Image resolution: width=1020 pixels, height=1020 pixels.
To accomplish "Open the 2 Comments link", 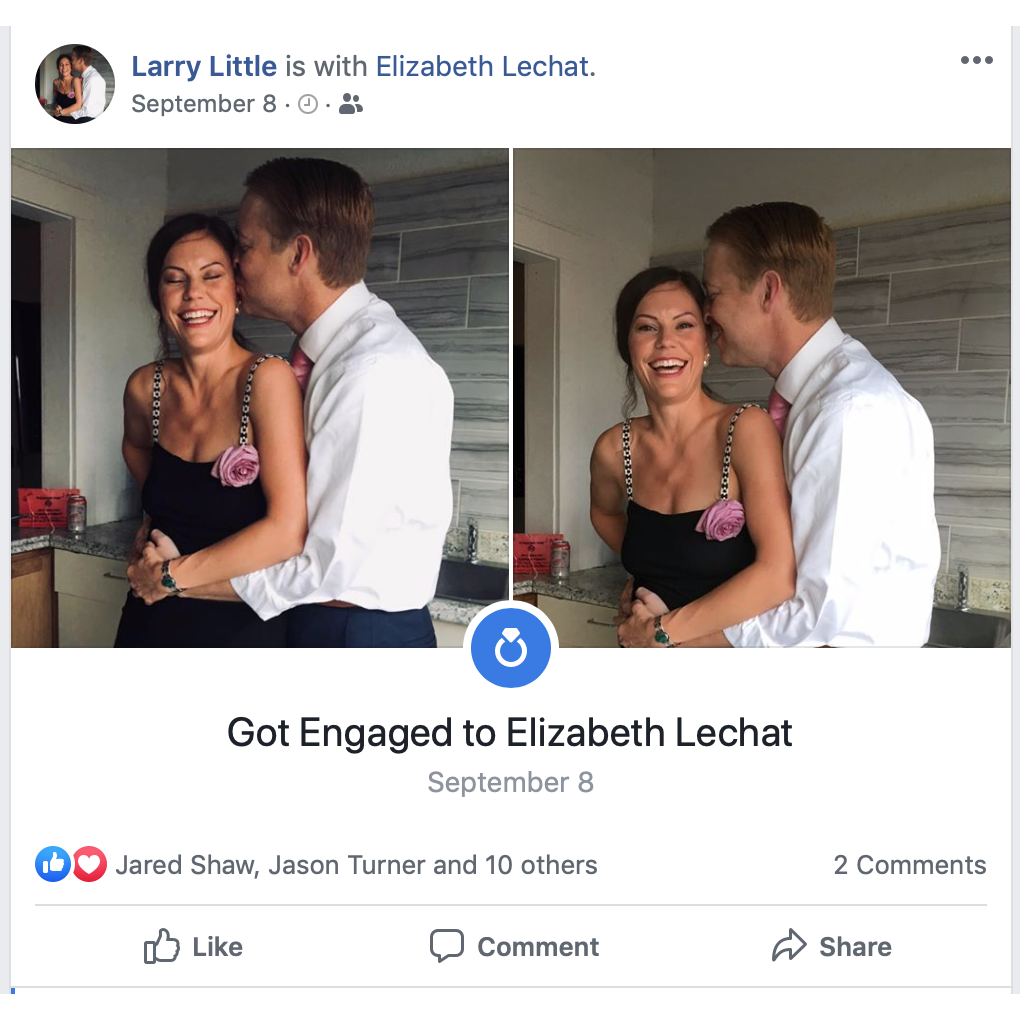I will [910, 864].
